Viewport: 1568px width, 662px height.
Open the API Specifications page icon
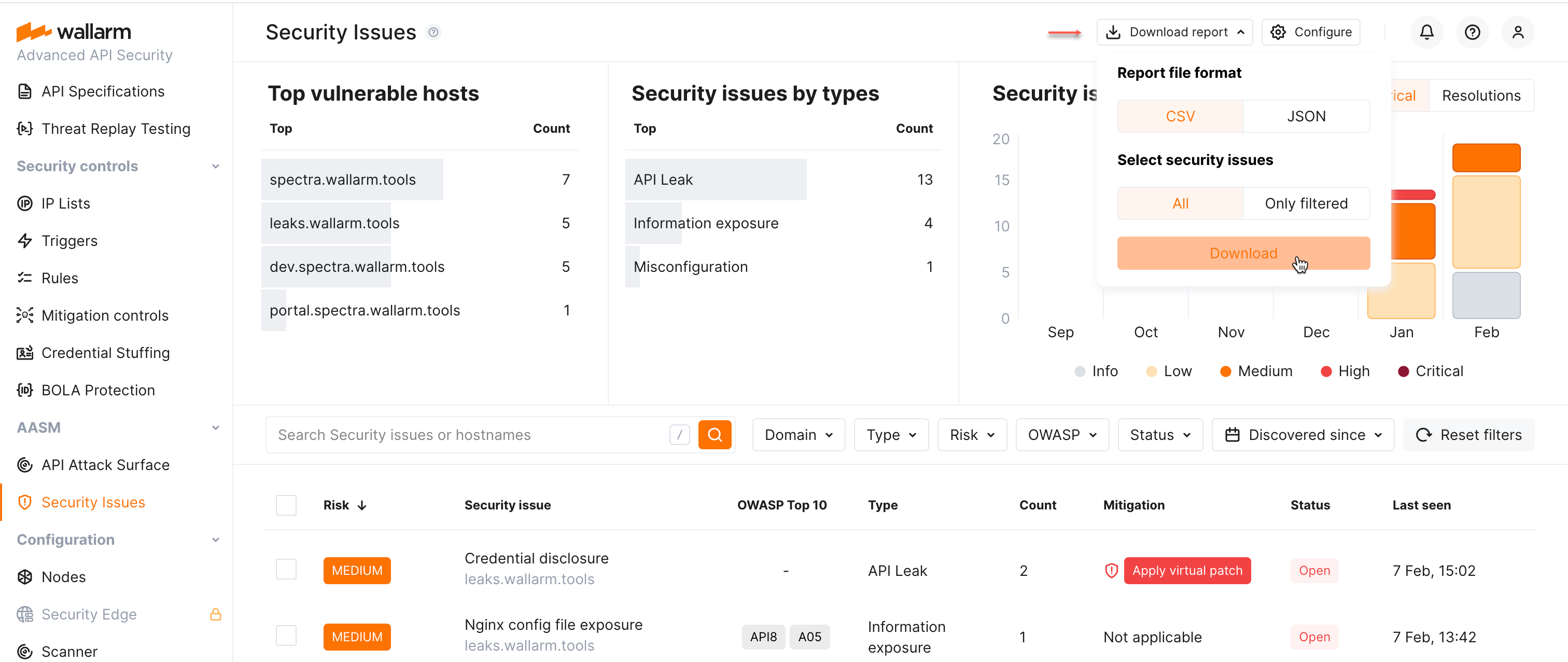coord(24,91)
